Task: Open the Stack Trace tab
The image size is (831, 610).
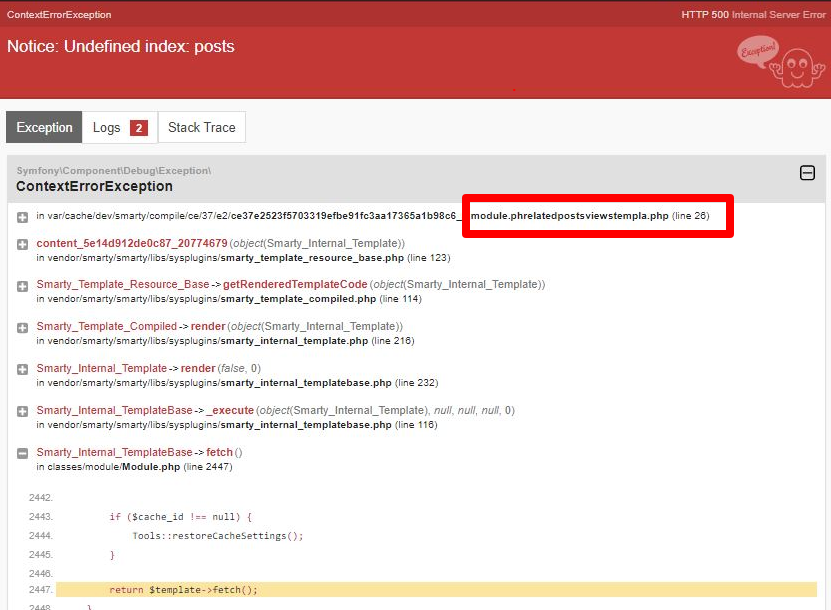Action: click(x=202, y=127)
